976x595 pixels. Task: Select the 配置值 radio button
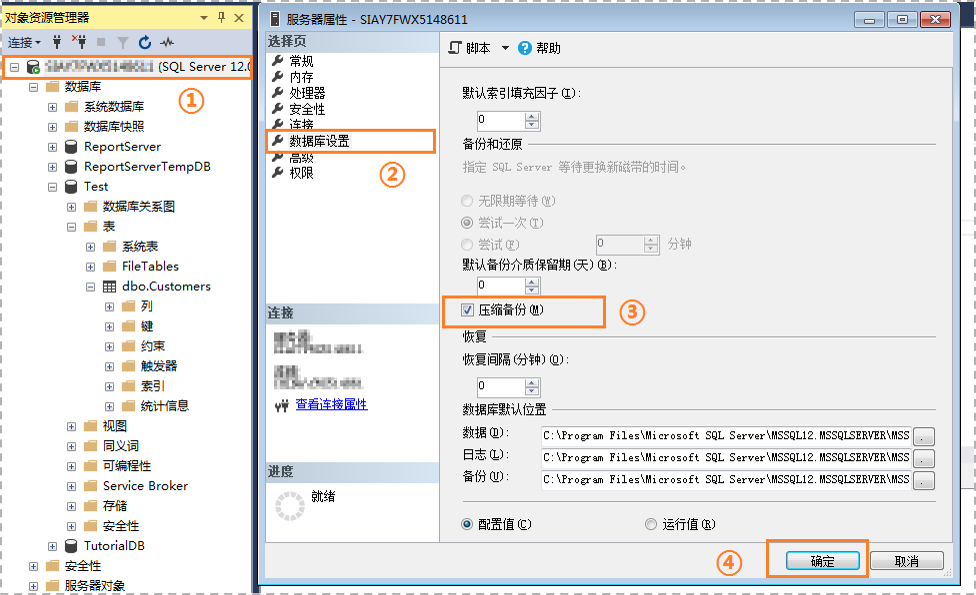tap(467, 524)
